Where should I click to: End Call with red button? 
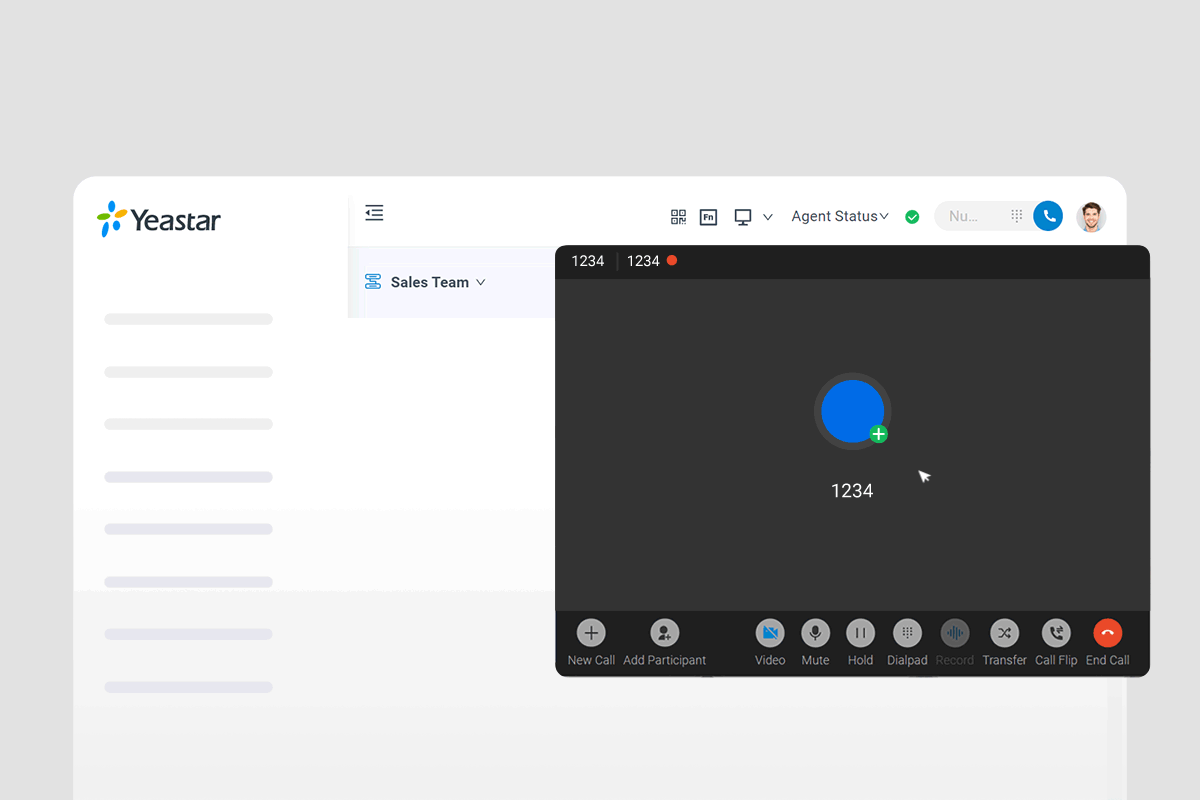click(x=1107, y=642)
